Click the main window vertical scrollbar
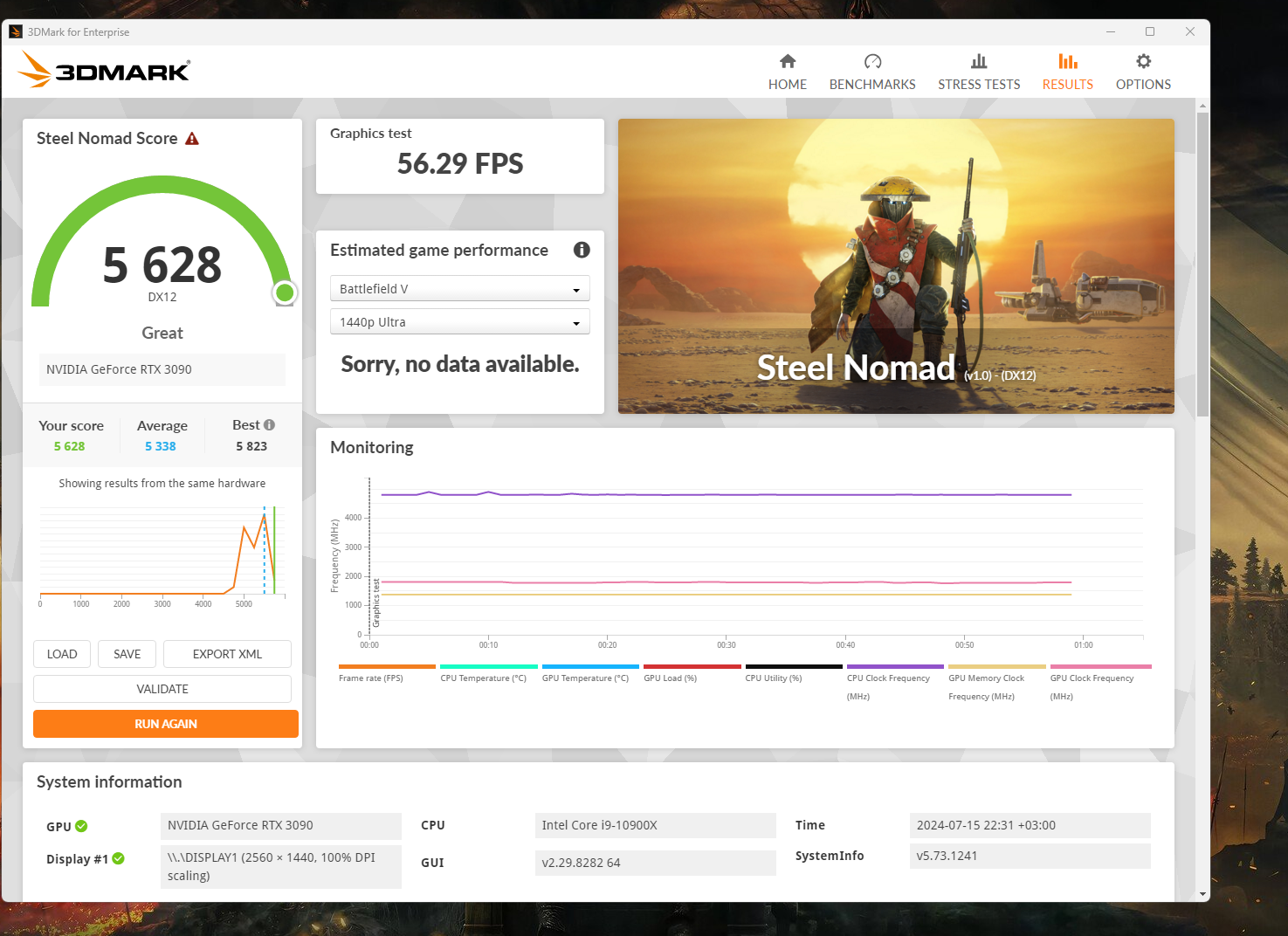This screenshot has width=1288, height=936. click(1202, 265)
